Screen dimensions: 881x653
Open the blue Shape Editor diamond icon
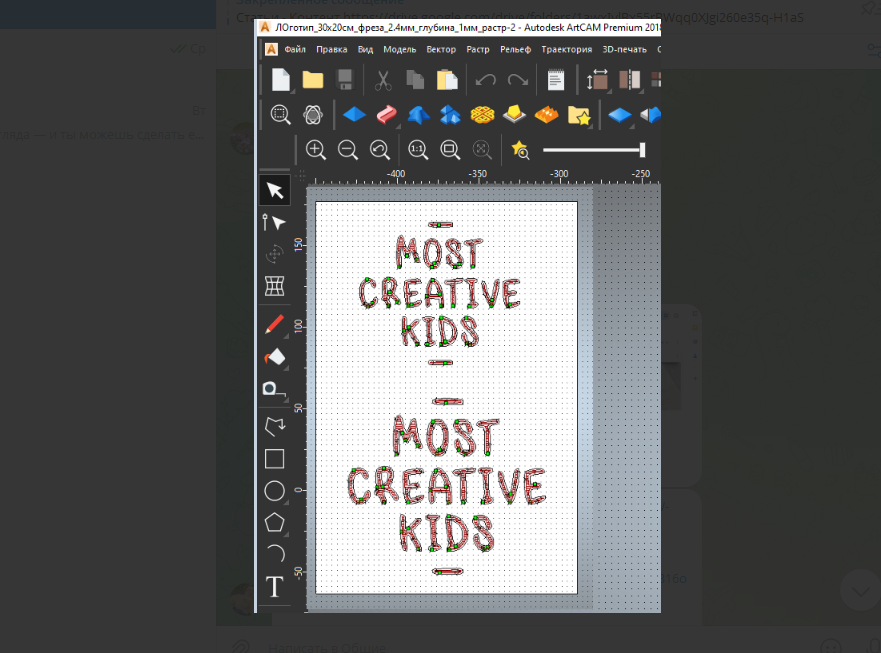pyautogui.click(x=354, y=115)
